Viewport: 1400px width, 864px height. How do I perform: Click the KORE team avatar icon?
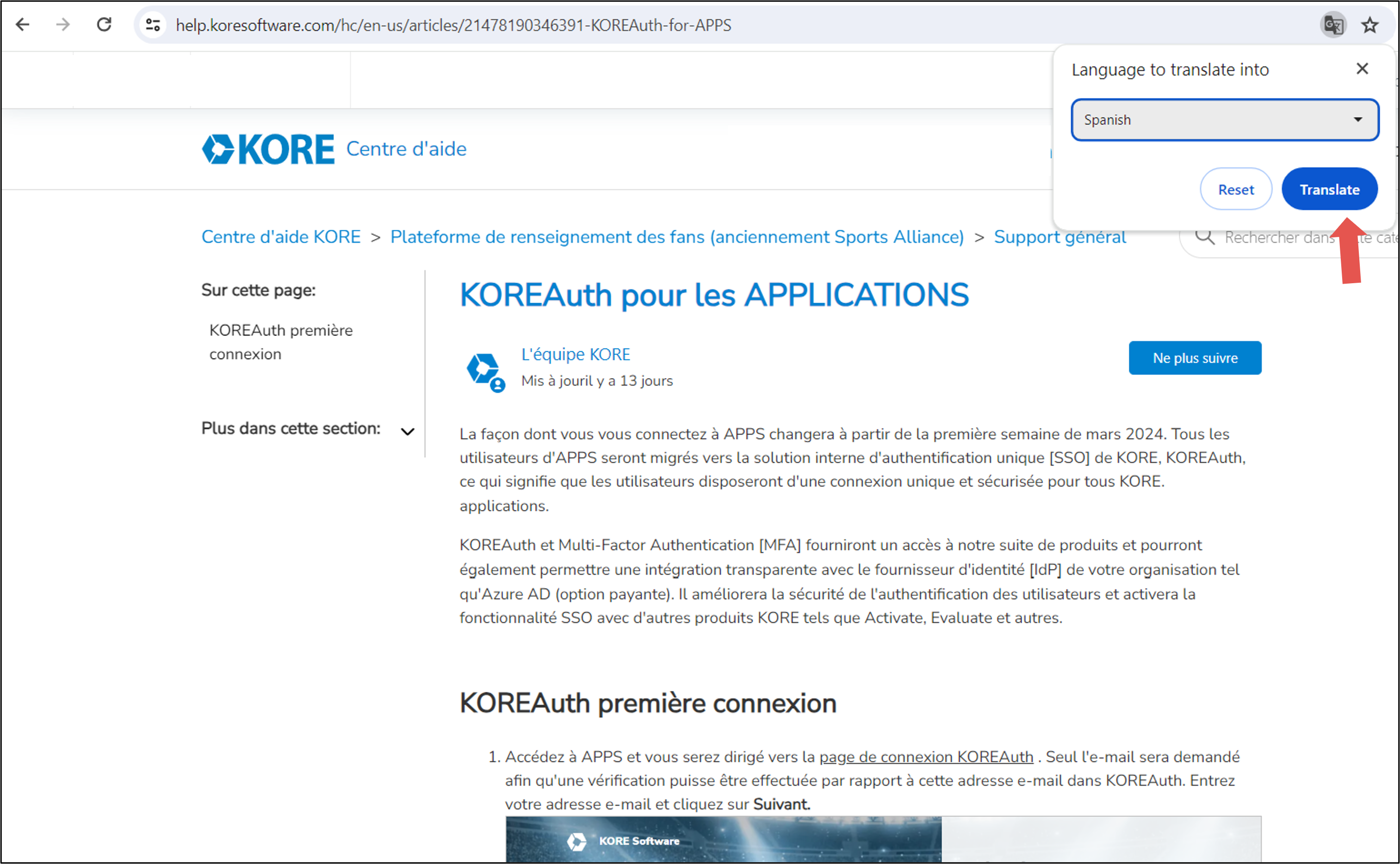coord(485,372)
